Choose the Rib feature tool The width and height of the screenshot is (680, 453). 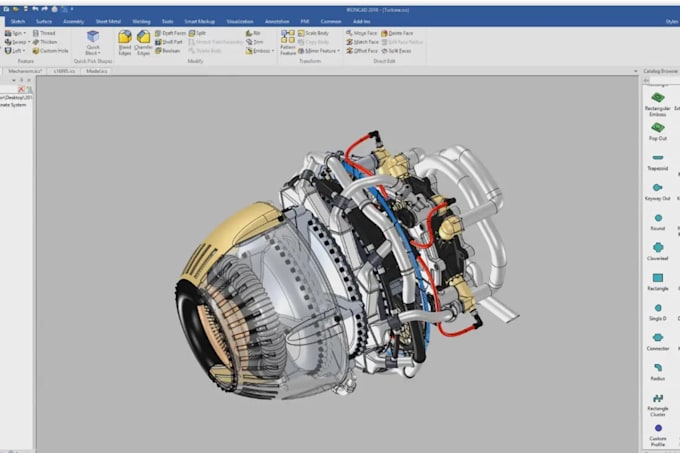click(x=253, y=33)
